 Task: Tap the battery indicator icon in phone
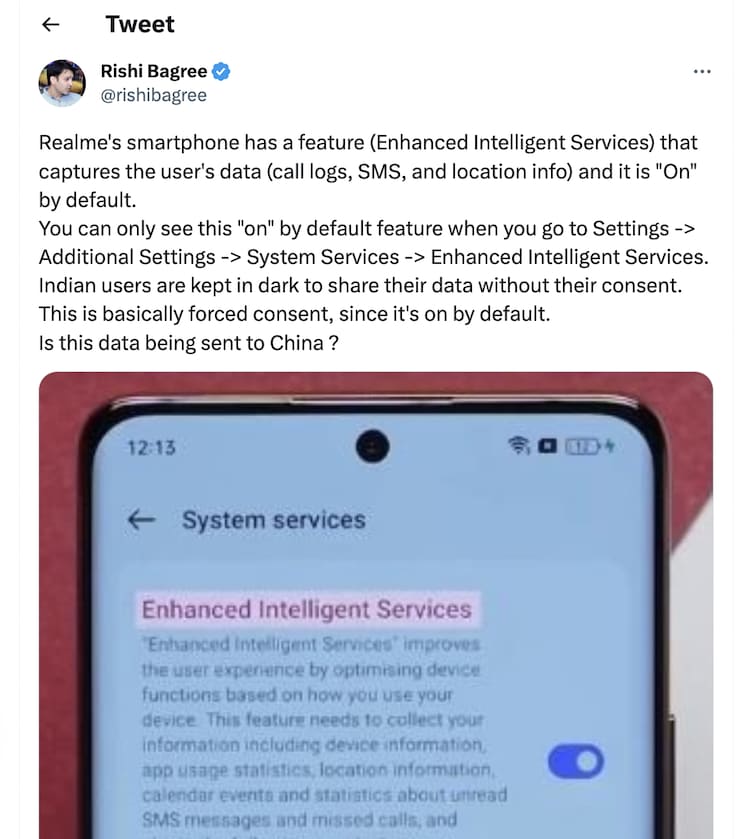coord(584,446)
